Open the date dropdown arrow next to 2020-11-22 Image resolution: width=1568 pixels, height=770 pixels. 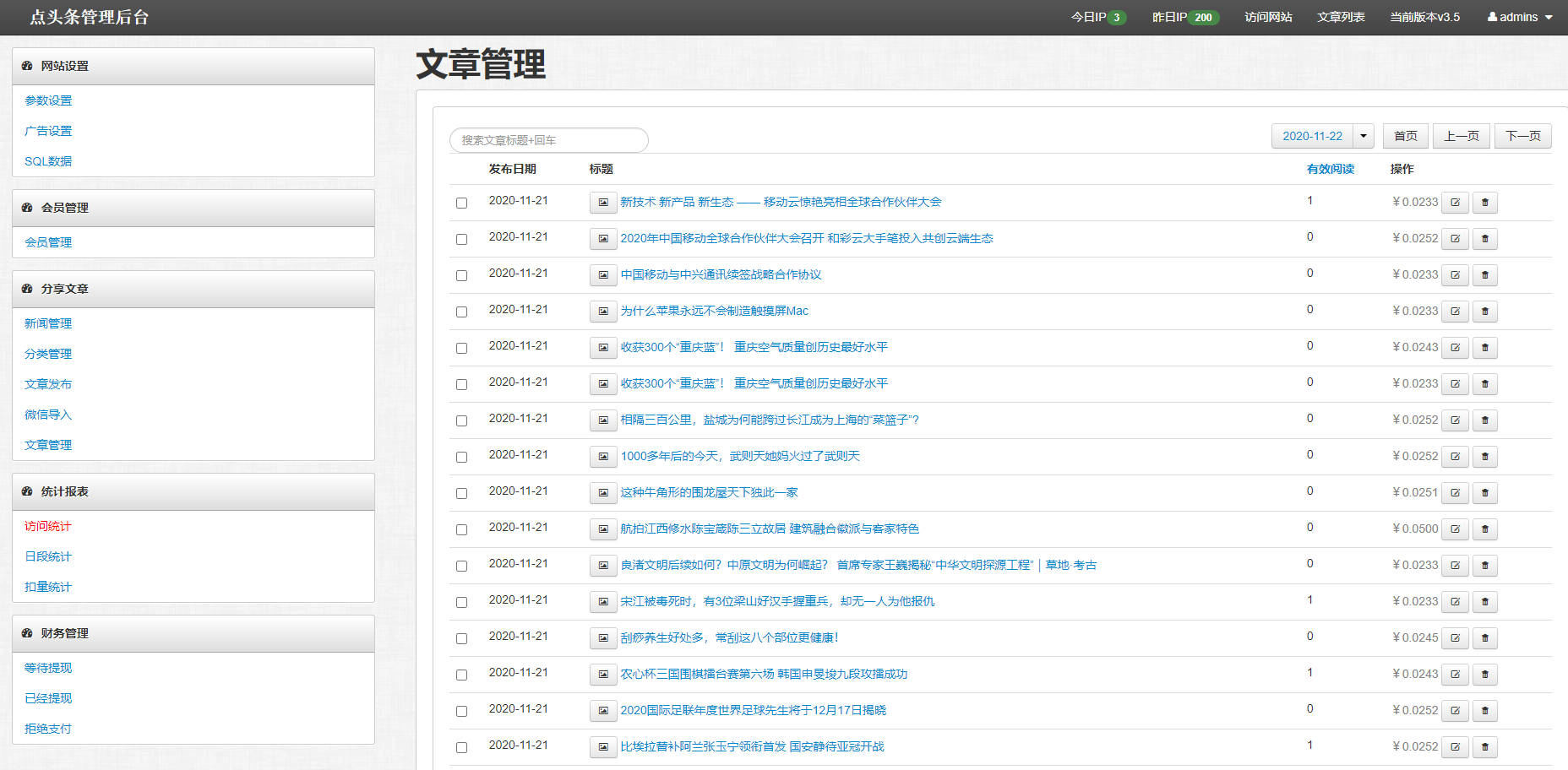(x=1363, y=136)
